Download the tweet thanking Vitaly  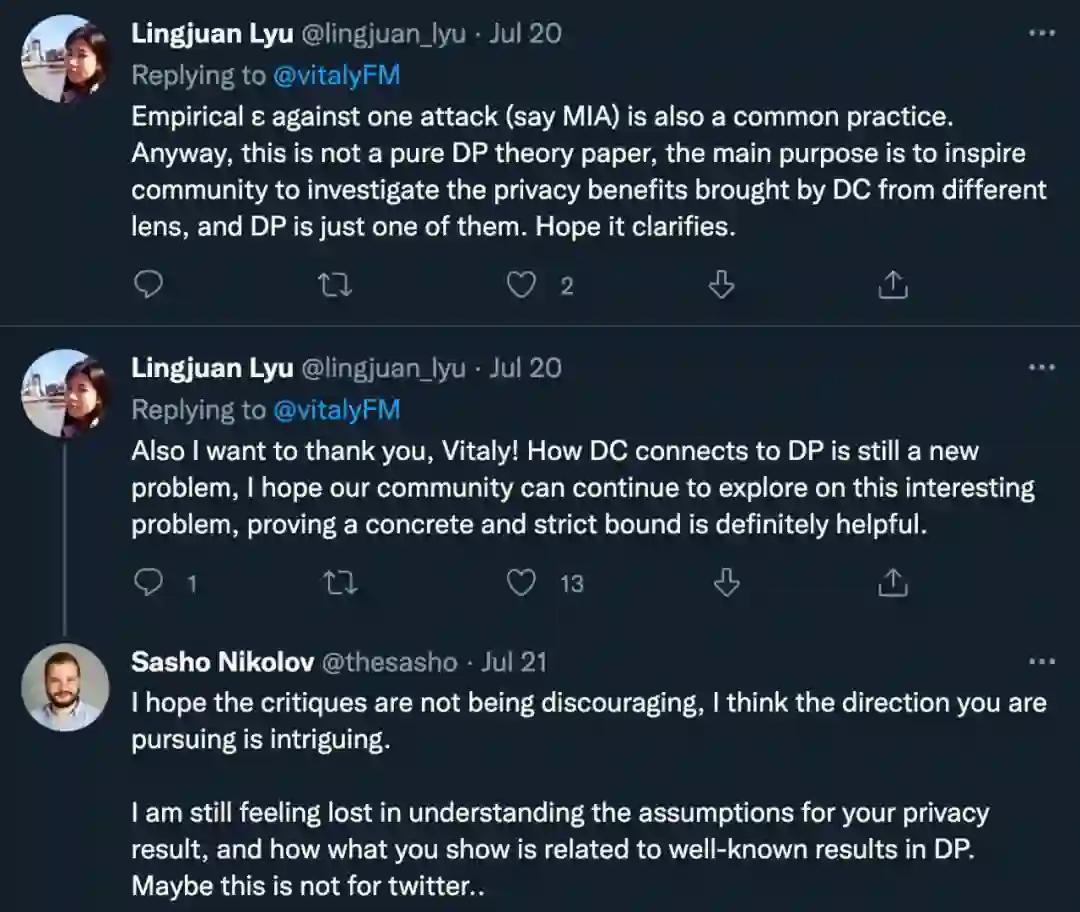click(x=727, y=583)
